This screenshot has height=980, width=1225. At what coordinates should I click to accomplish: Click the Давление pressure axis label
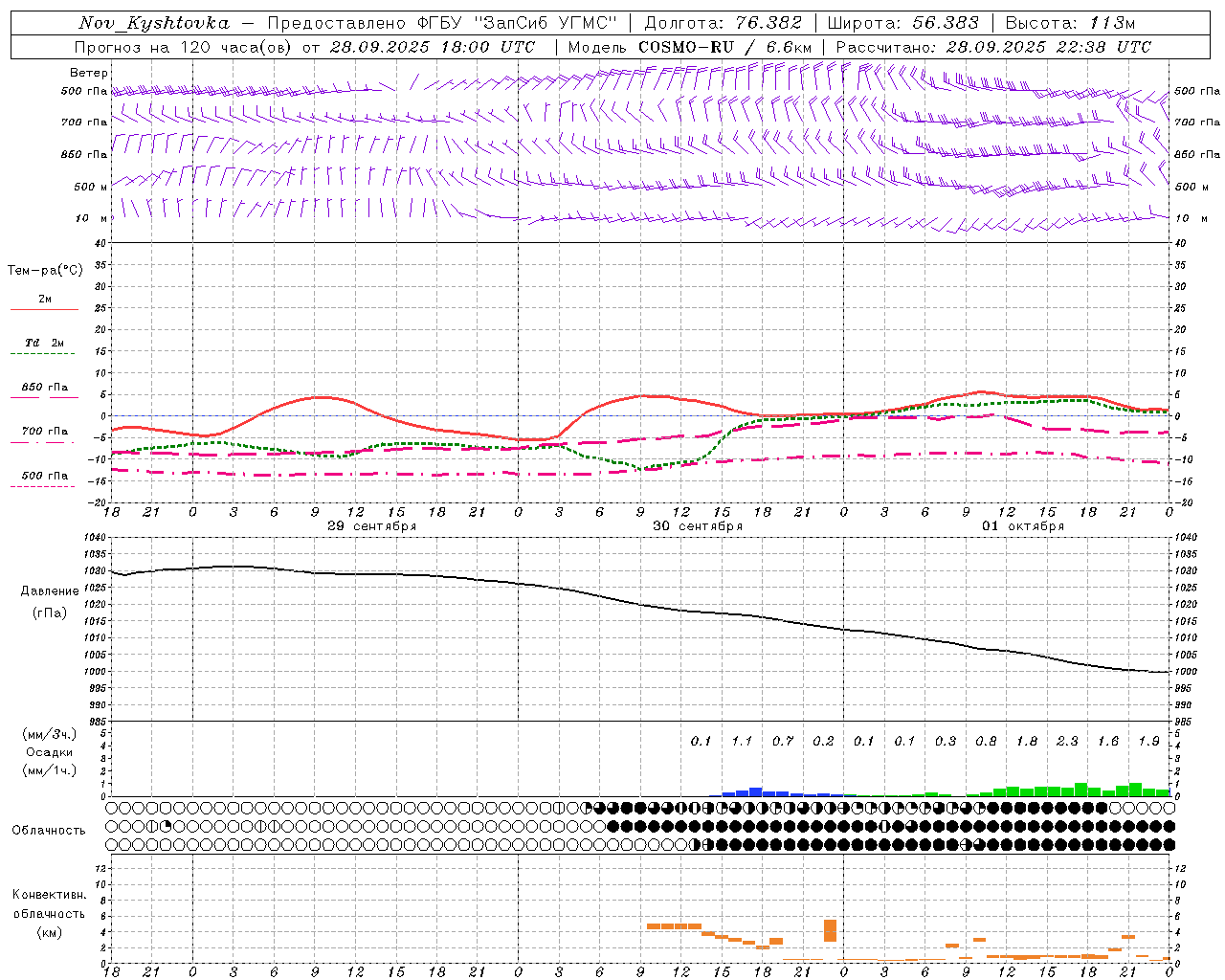pos(50,591)
